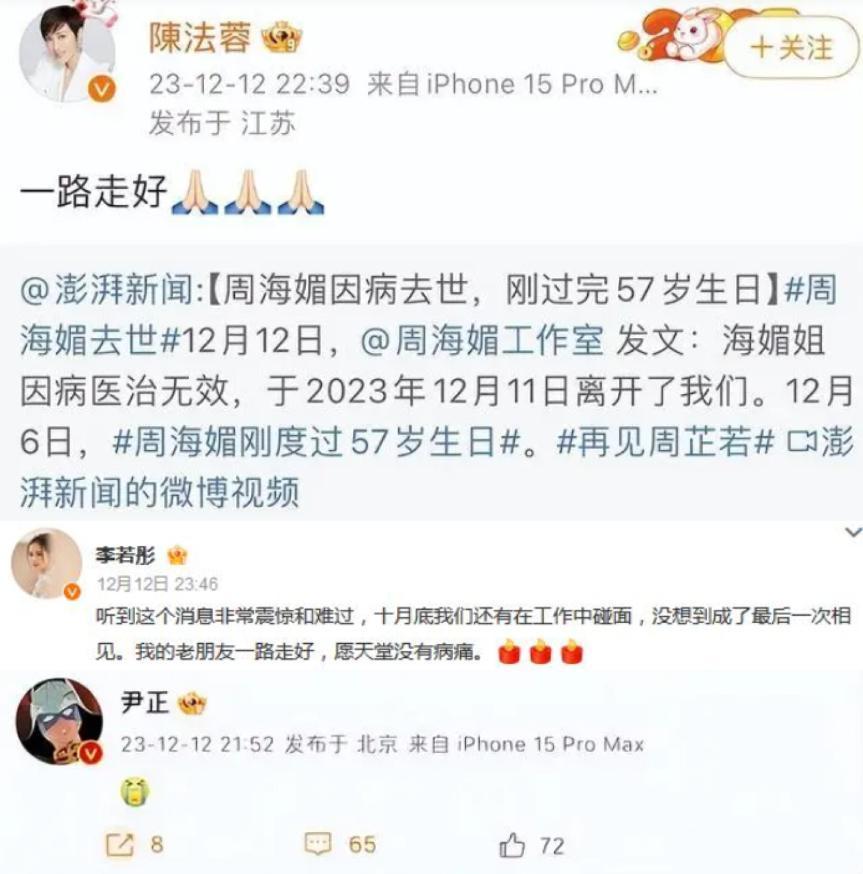Screen dimensions: 863x874
Task: Open the @周海媚工作室 mention link
Action: coord(482,341)
